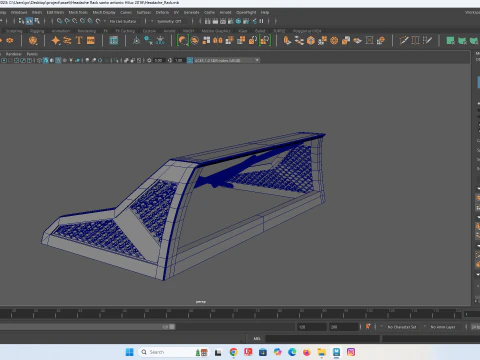Click the animation end time field 200
Screen dimensions: 480x360
343,327
